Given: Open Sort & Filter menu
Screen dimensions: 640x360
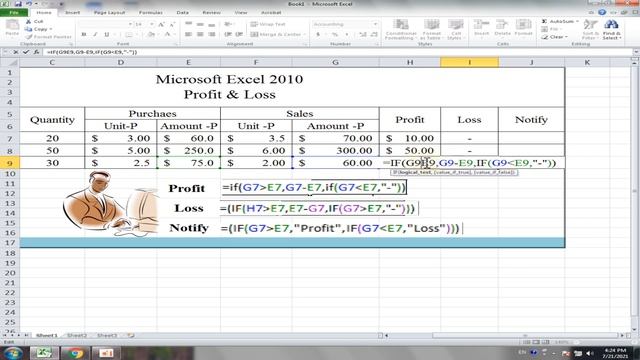Looking at the screenshot, I should click(x=590, y=29).
